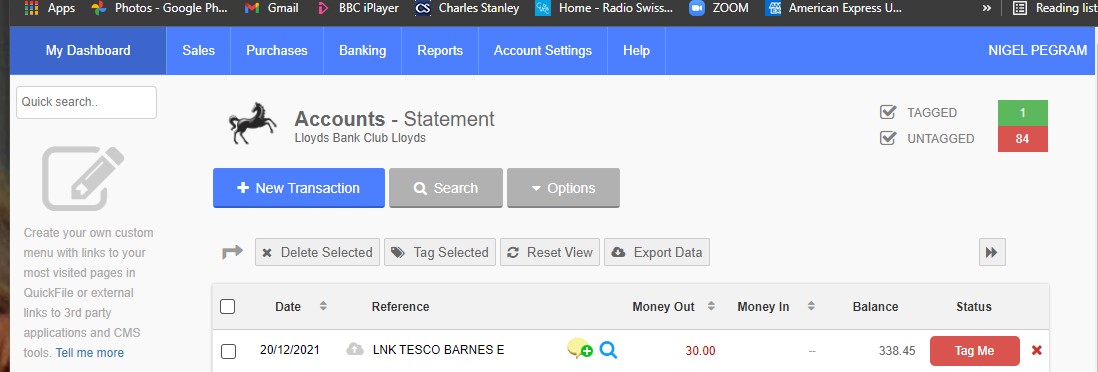Delete transaction with the red X icon
The height and width of the screenshot is (372, 1098).
[1036, 350]
